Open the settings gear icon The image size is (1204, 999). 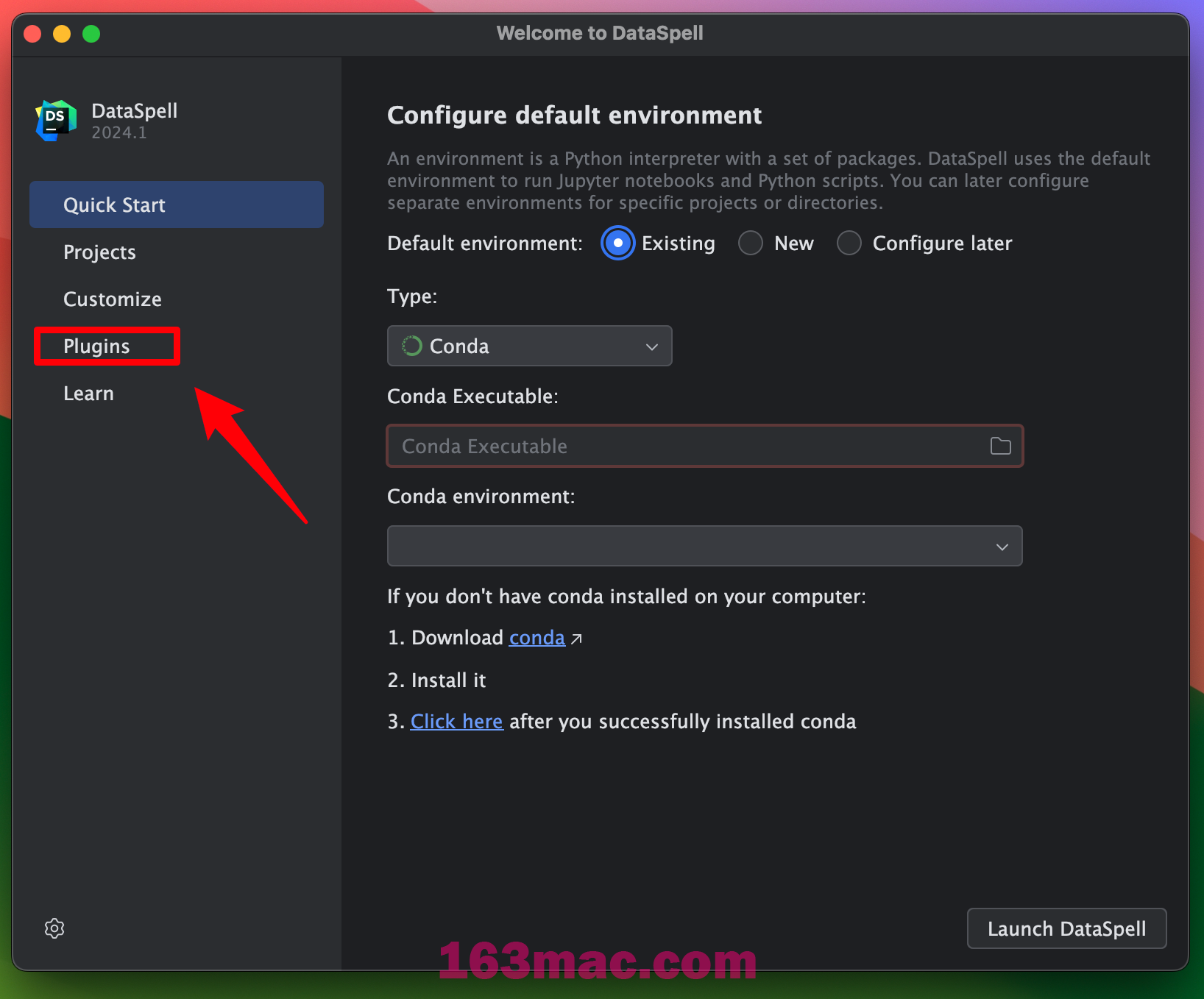(54, 928)
